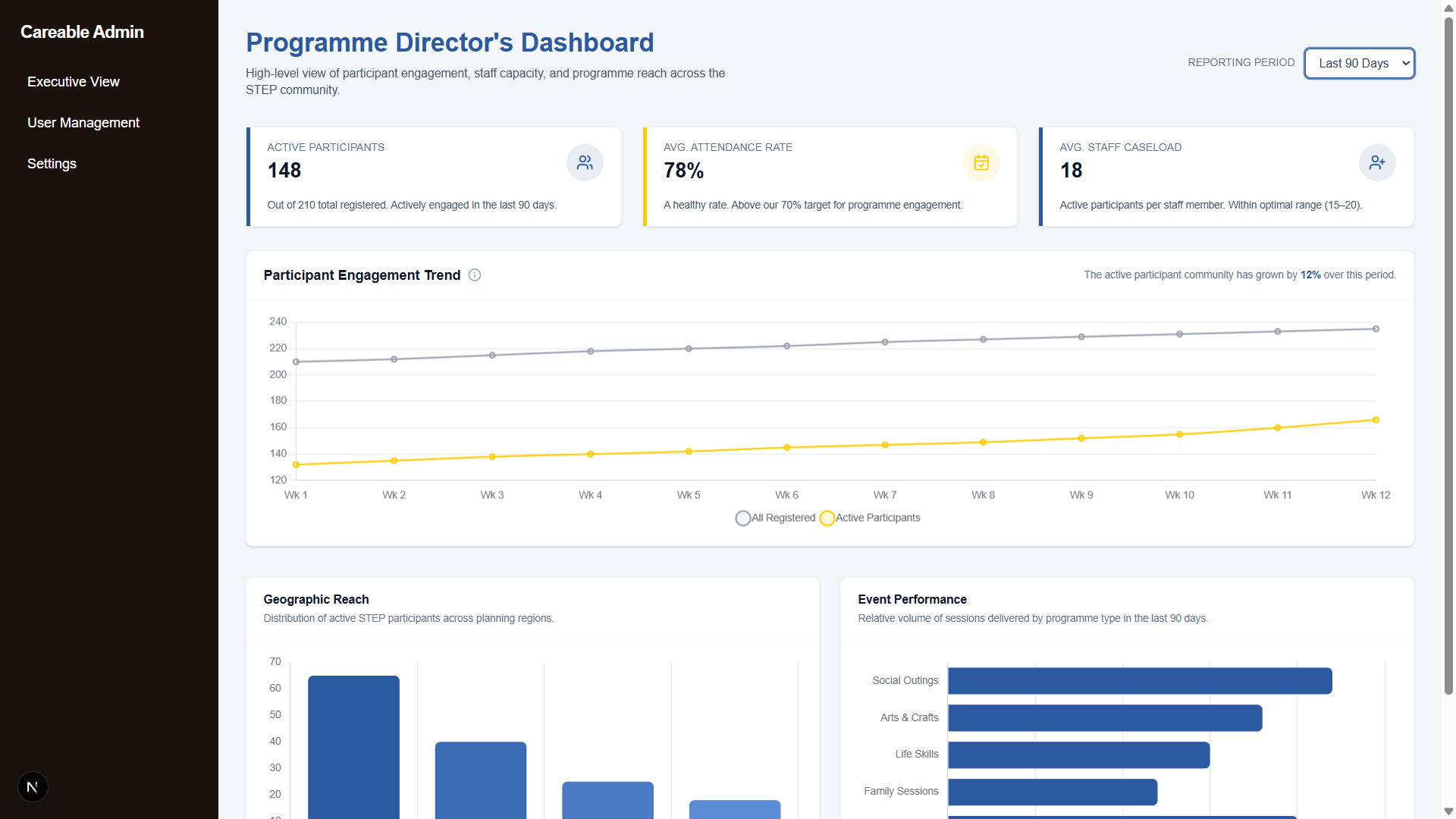
Task: Click the Active Participants users icon
Action: pos(585,163)
